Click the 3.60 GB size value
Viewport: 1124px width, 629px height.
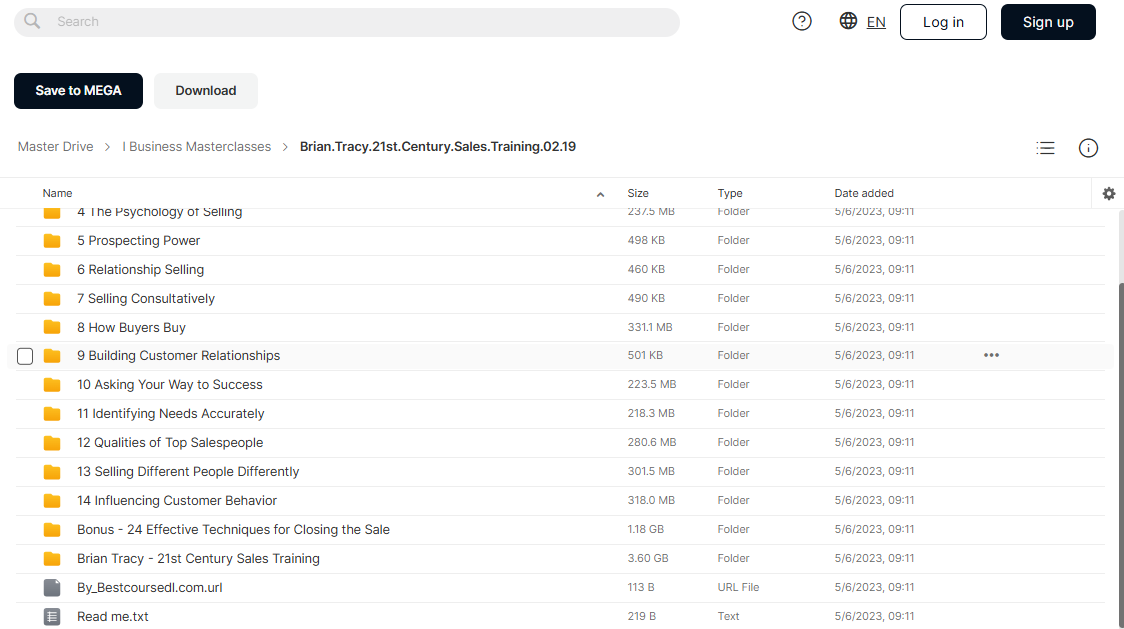(x=648, y=558)
